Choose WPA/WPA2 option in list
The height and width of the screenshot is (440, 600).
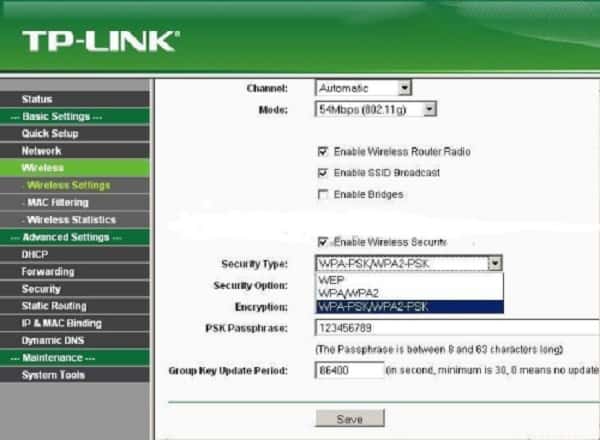pos(409,293)
